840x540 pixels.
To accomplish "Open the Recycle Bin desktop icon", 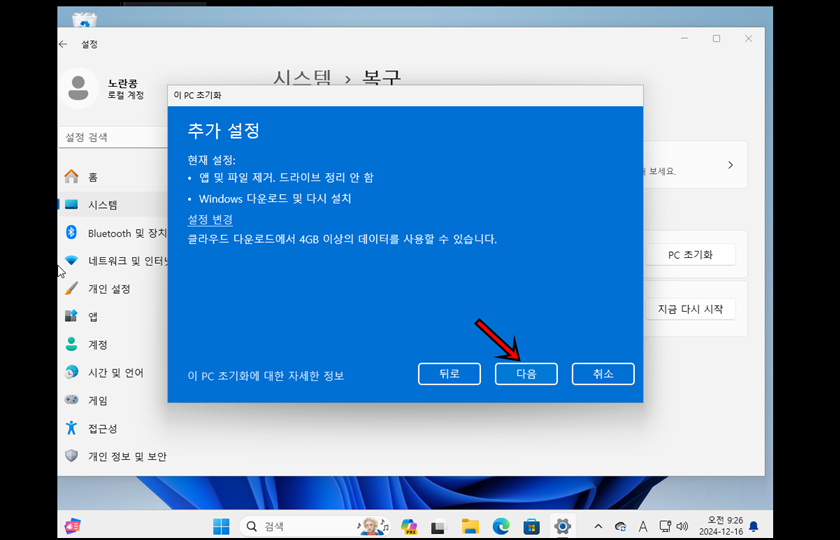I will tap(85, 18).
